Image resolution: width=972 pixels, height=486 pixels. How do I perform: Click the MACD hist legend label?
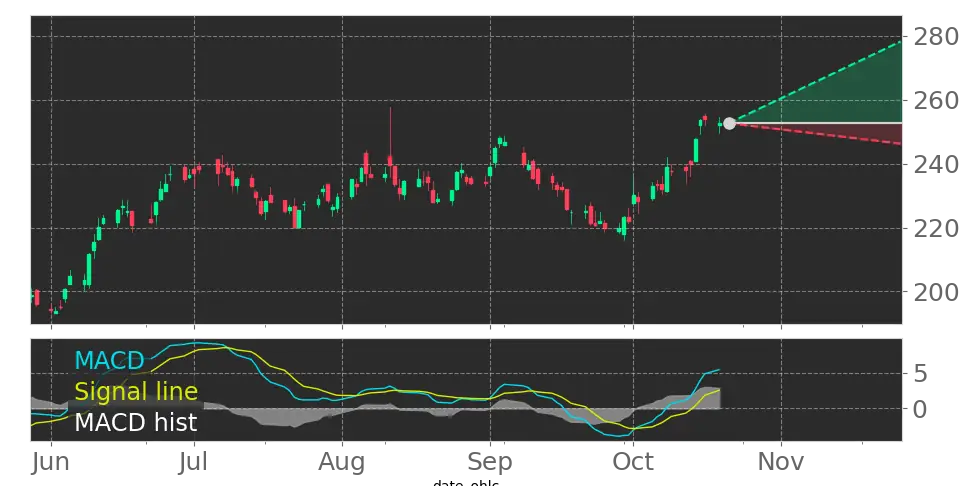(136, 422)
